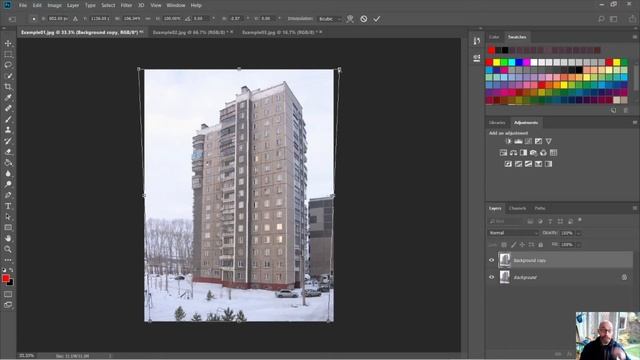This screenshot has width=640, height=360.
Task: Change the screen mode
Action: point(8,304)
